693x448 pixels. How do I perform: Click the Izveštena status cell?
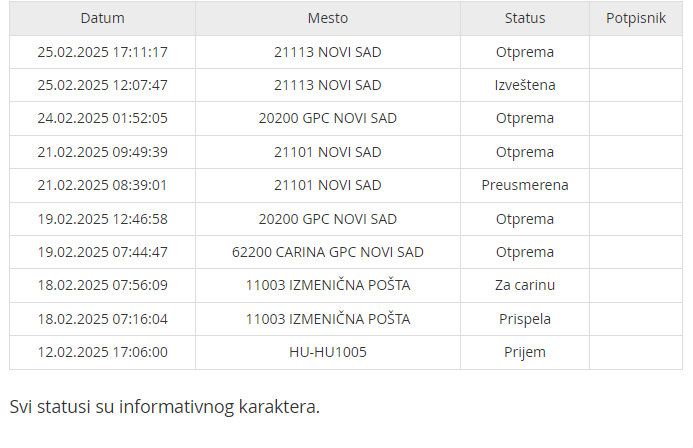[x=525, y=85]
